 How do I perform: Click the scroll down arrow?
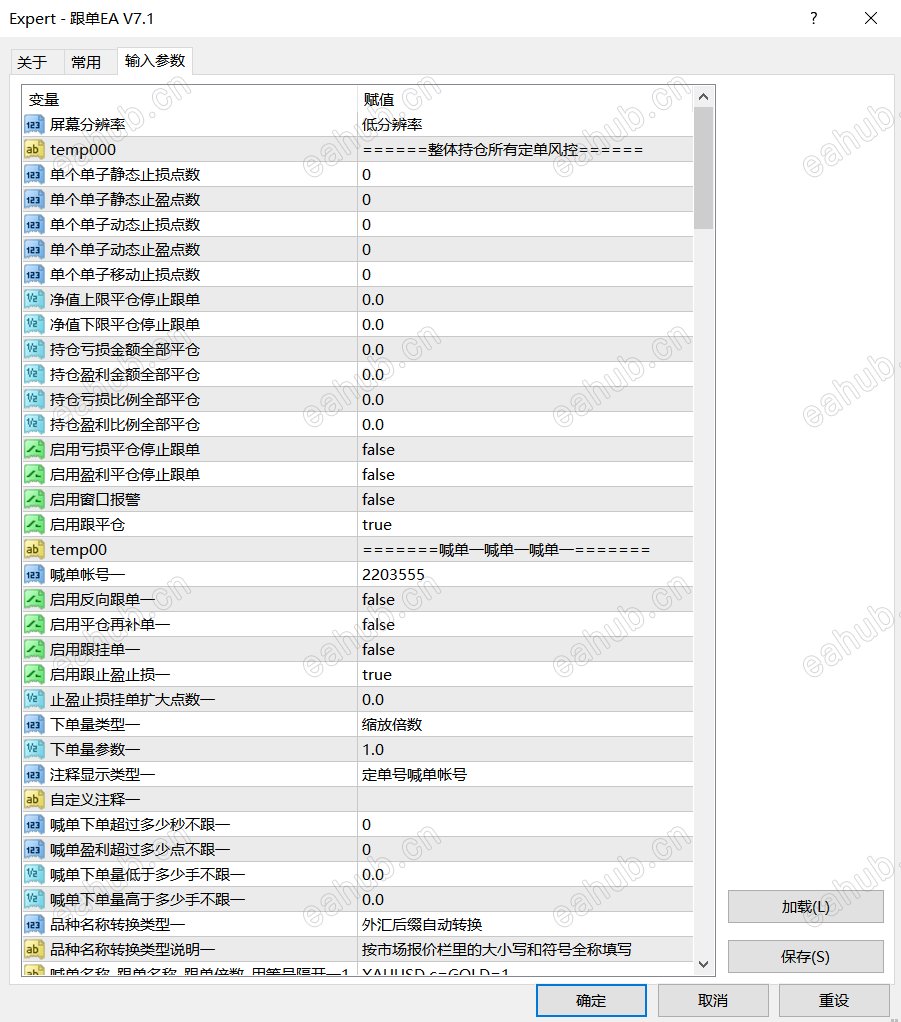(703, 964)
